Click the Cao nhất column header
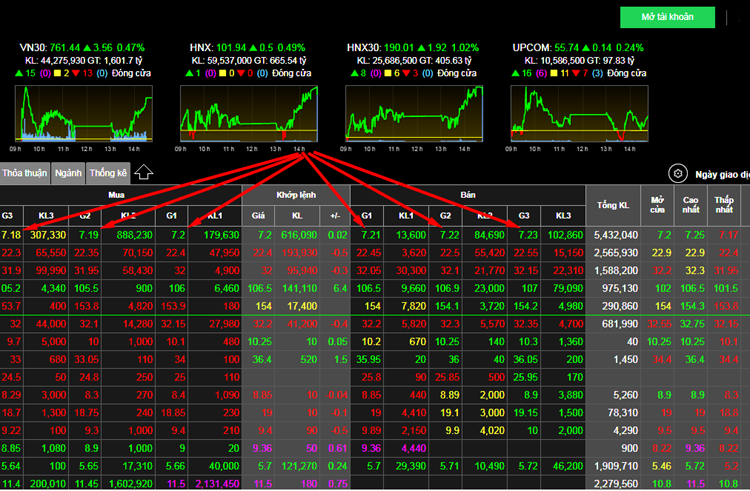This screenshot has width=750, height=491. point(691,204)
